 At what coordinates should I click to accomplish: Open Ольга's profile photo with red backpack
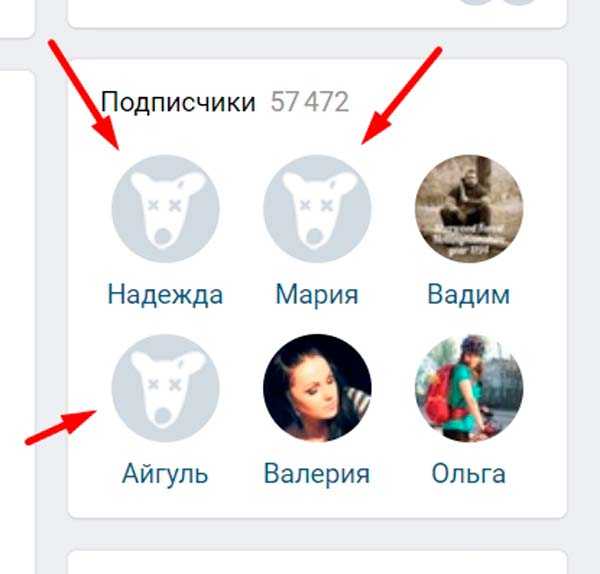coord(469,388)
